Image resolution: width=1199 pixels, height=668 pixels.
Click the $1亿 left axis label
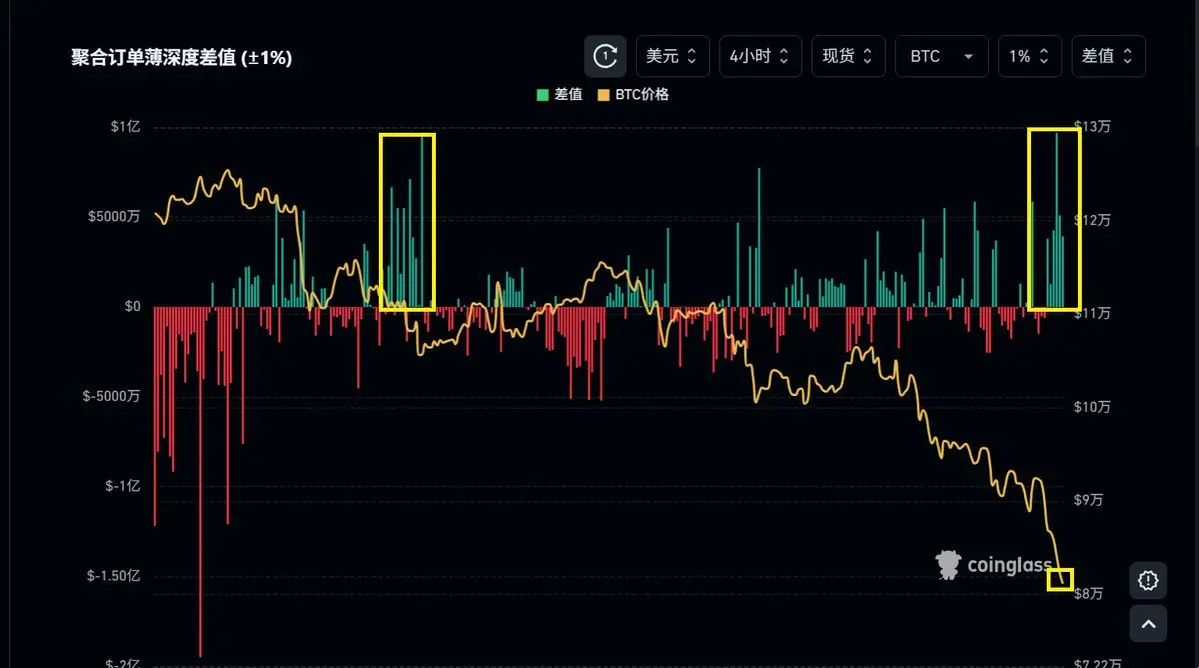click(125, 127)
